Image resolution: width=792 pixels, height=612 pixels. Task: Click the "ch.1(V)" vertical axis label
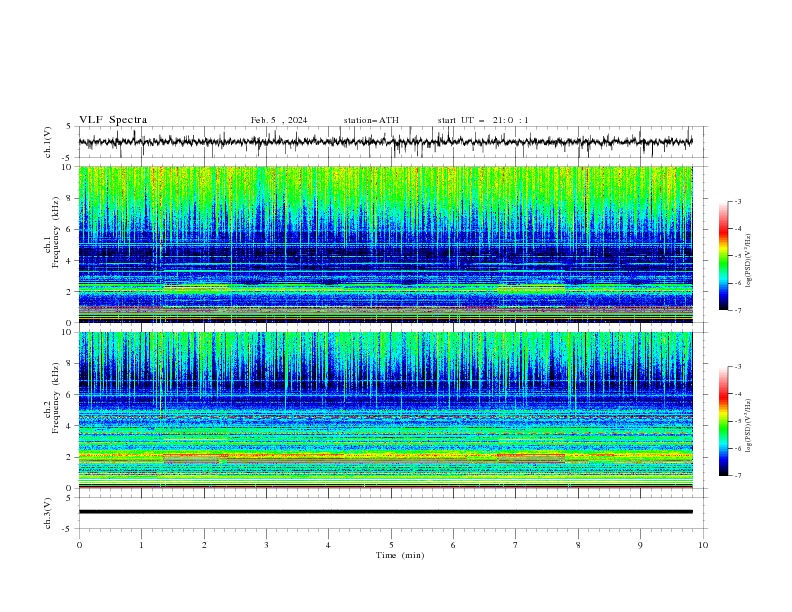click(x=48, y=142)
